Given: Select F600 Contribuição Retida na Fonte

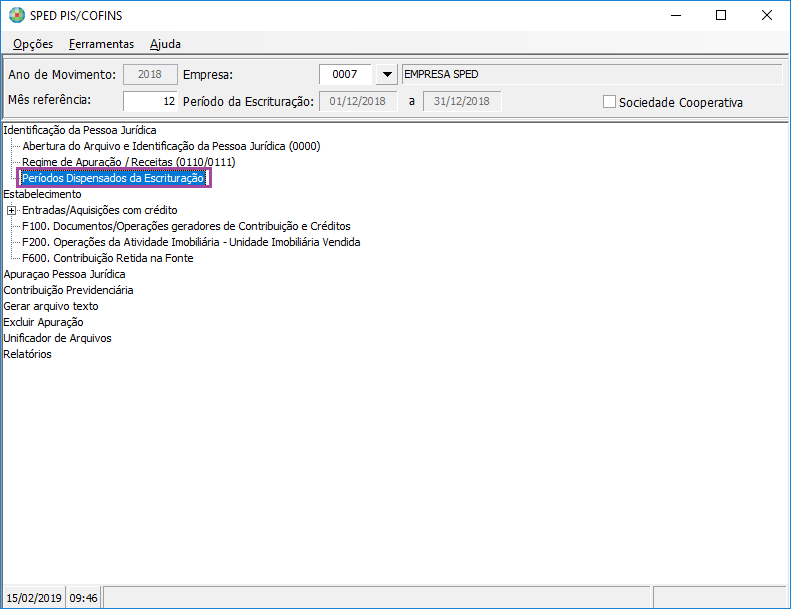Looking at the screenshot, I should (x=107, y=258).
